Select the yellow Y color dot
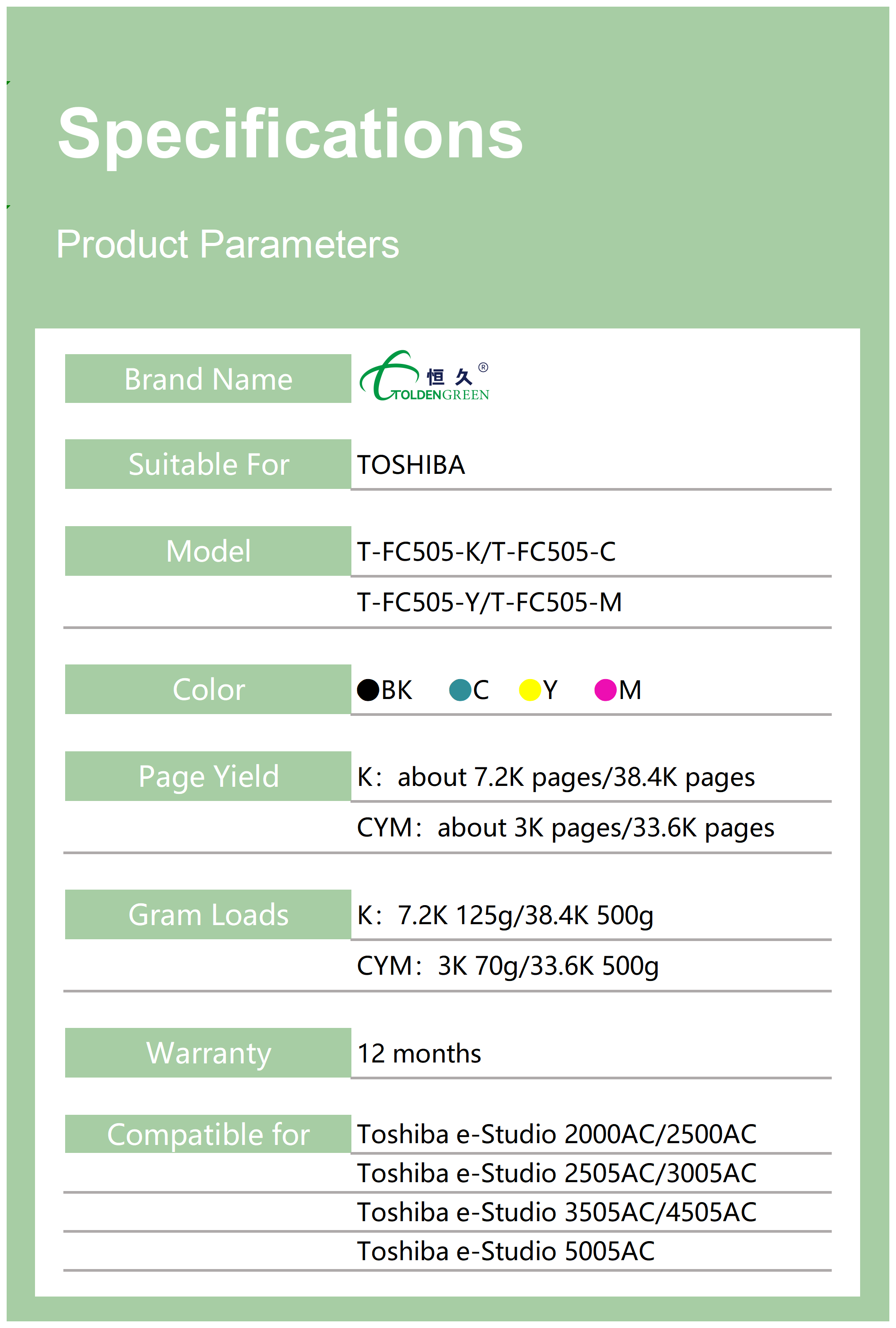Screen dimensions: 896x1328 tap(530, 690)
